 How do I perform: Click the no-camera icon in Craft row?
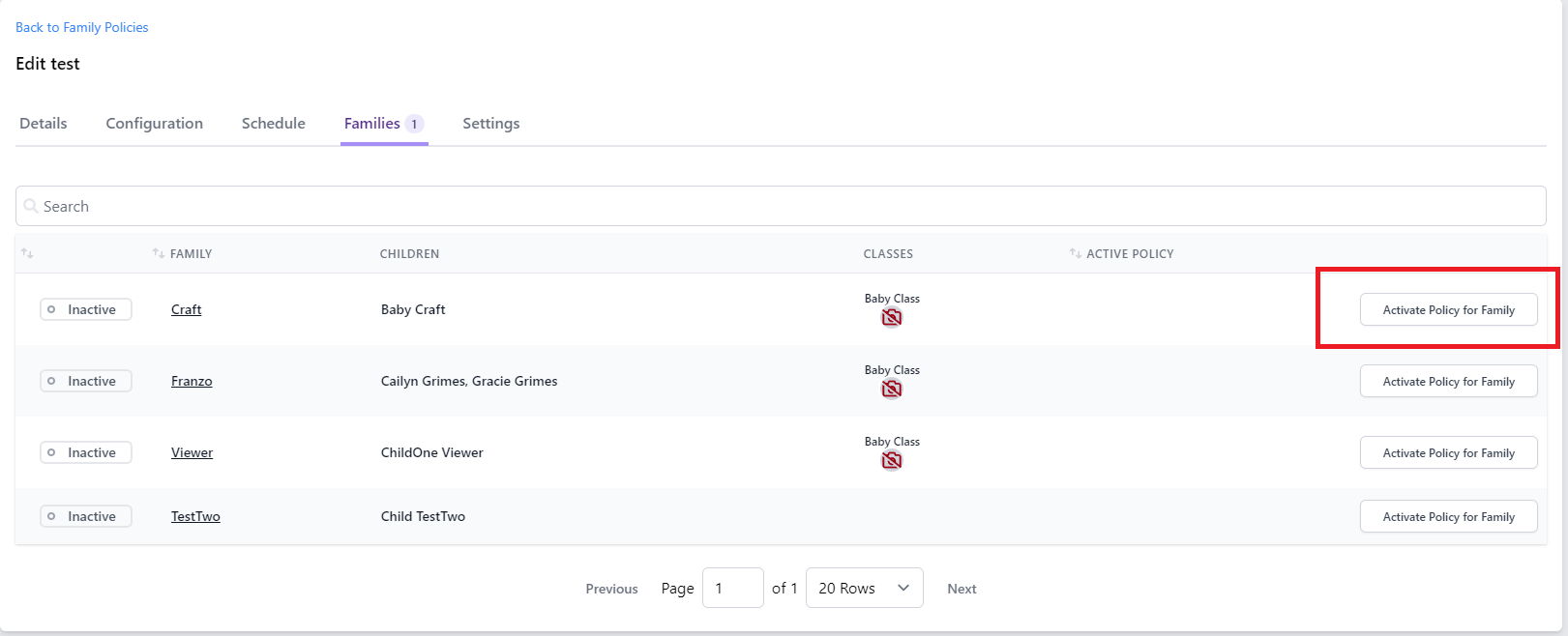tap(892, 317)
